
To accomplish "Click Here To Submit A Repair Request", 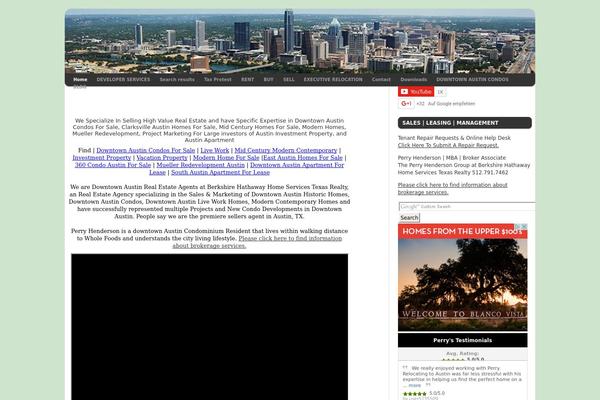I will pyautogui.click(x=448, y=145).
